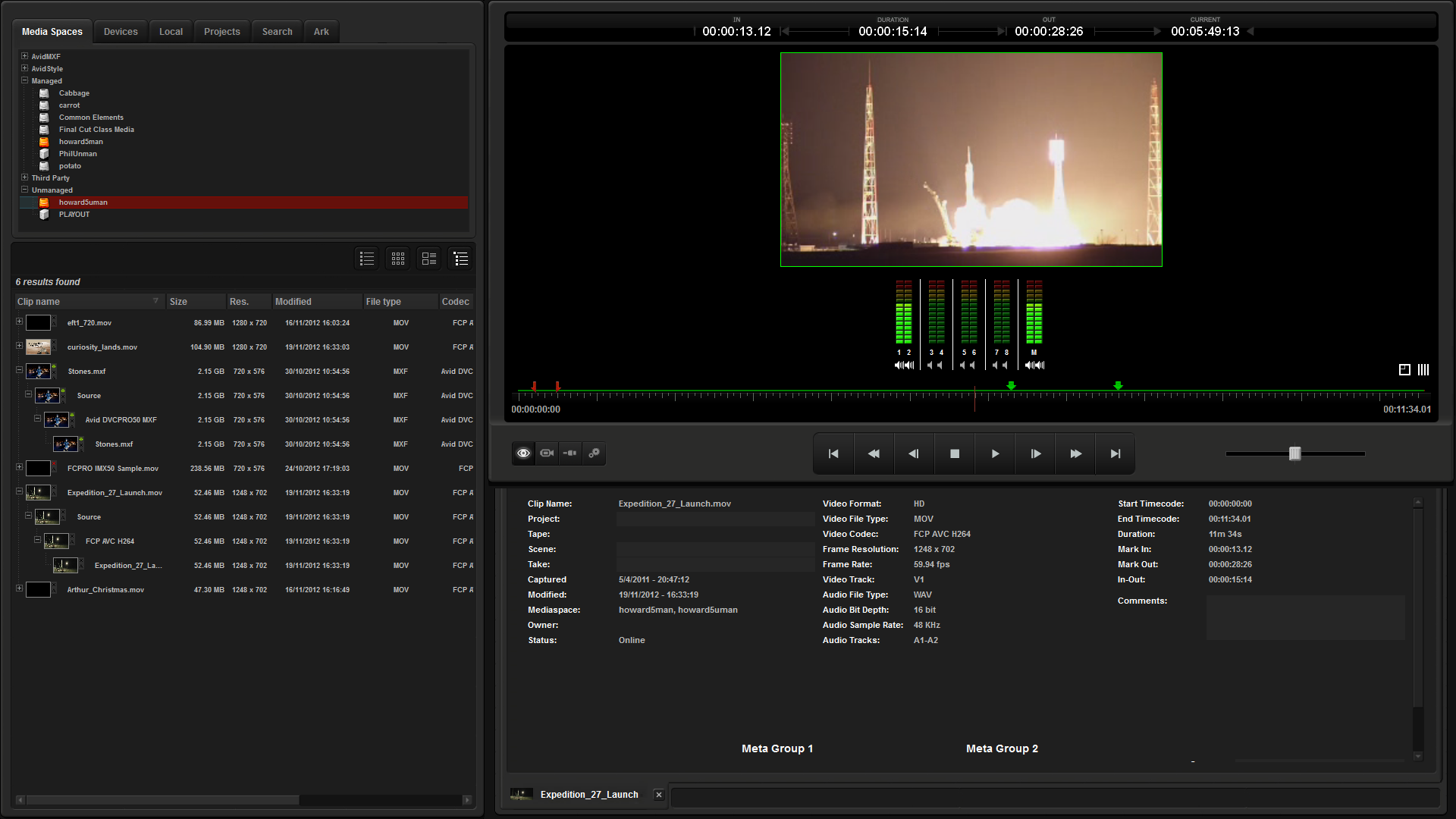This screenshot has height=819, width=1456.
Task: Open the settings gears icon below viewer
Action: click(x=594, y=453)
